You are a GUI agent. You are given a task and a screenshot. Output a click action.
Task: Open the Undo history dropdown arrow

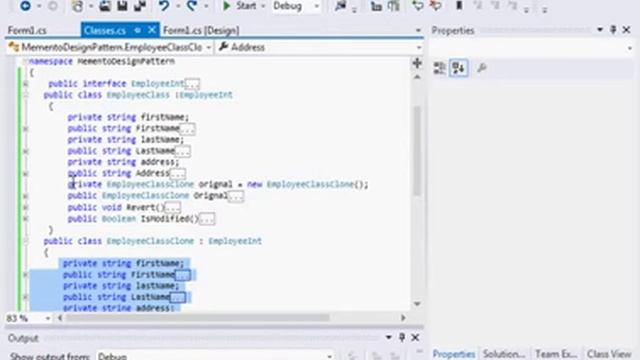coord(178,6)
